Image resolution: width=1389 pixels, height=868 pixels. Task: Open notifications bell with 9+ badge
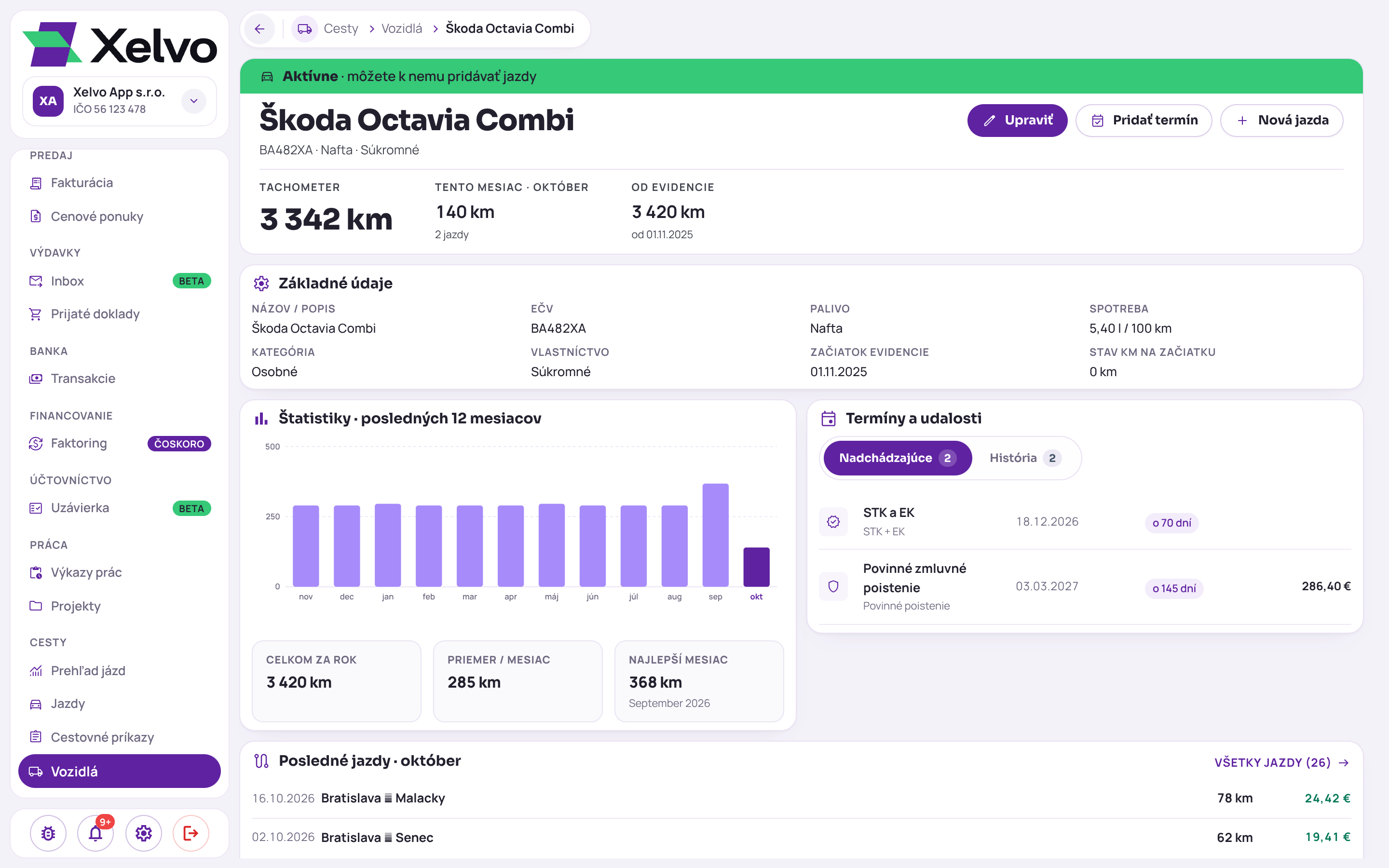[x=96, y=833]
